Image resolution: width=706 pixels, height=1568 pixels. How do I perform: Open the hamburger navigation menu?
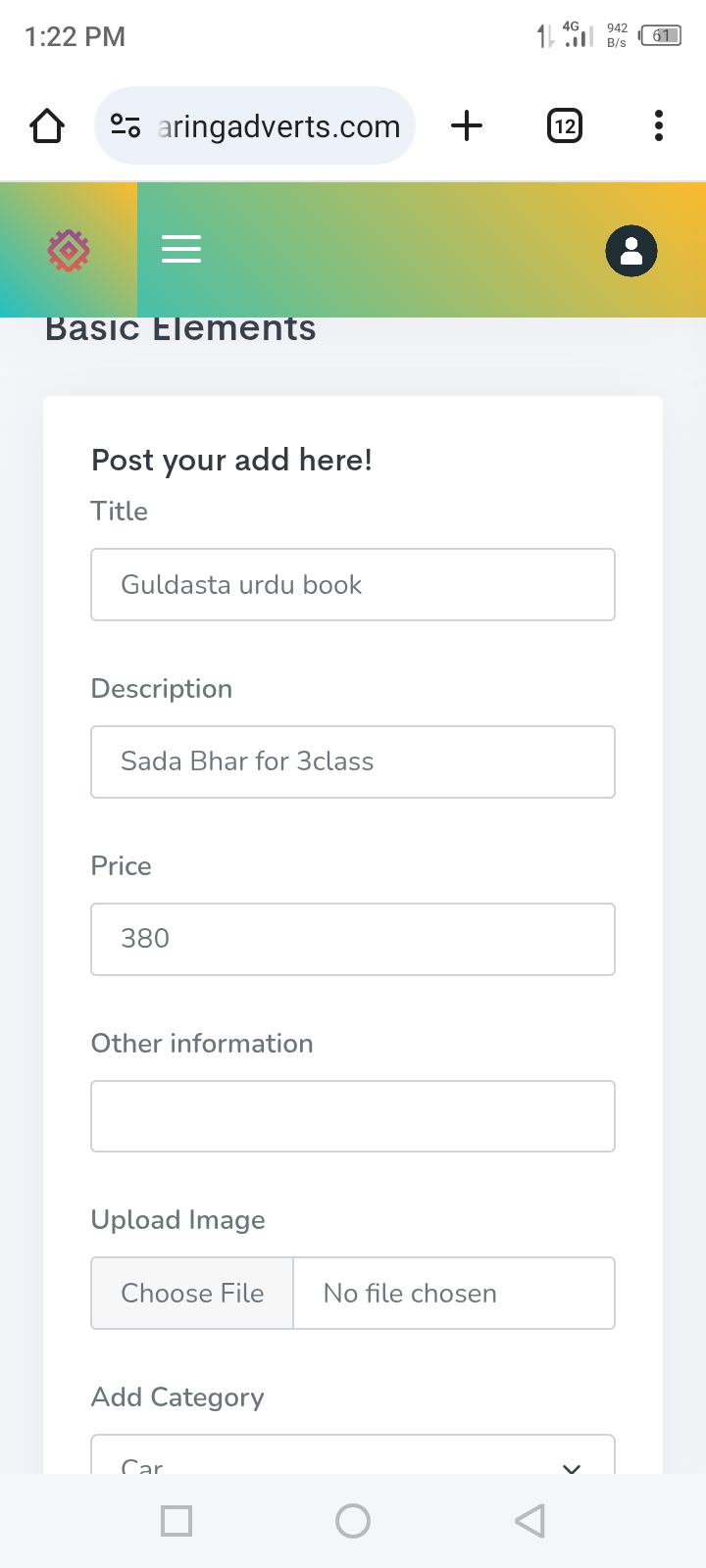[181, 249]
